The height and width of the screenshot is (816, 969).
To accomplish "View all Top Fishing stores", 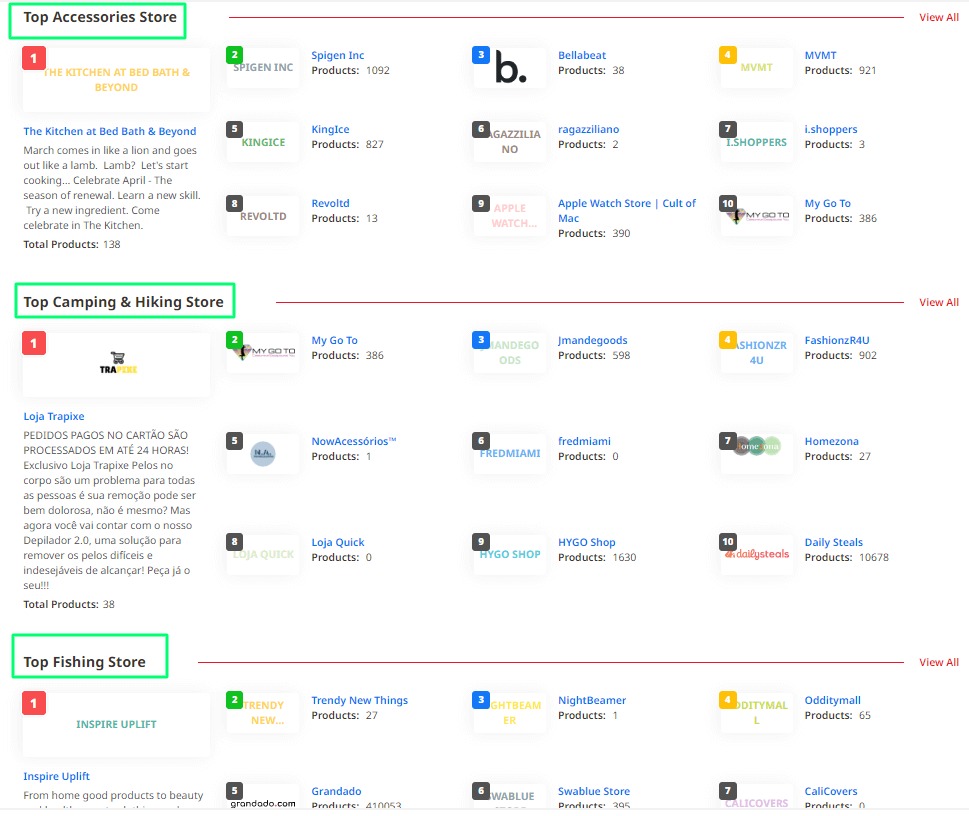I will (938, 662).
